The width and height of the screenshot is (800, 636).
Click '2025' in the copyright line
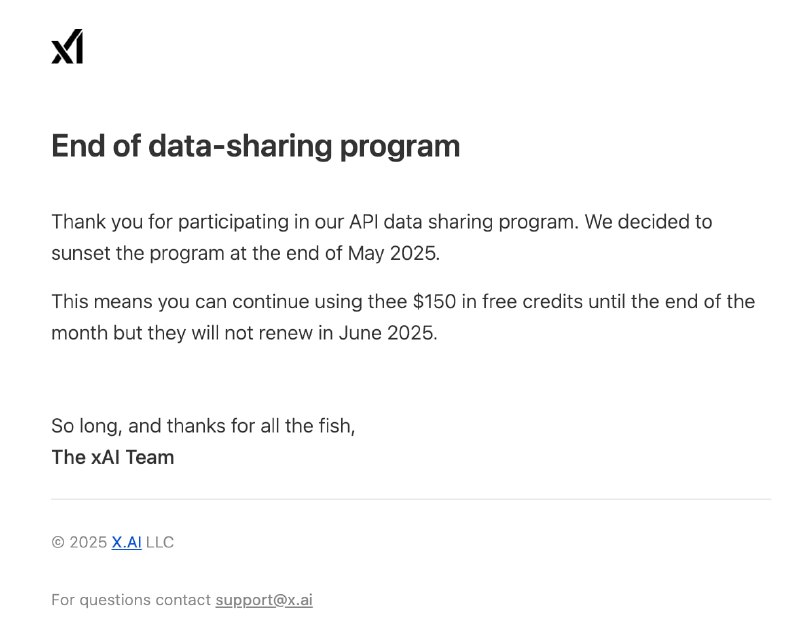(x=88, y=542)
